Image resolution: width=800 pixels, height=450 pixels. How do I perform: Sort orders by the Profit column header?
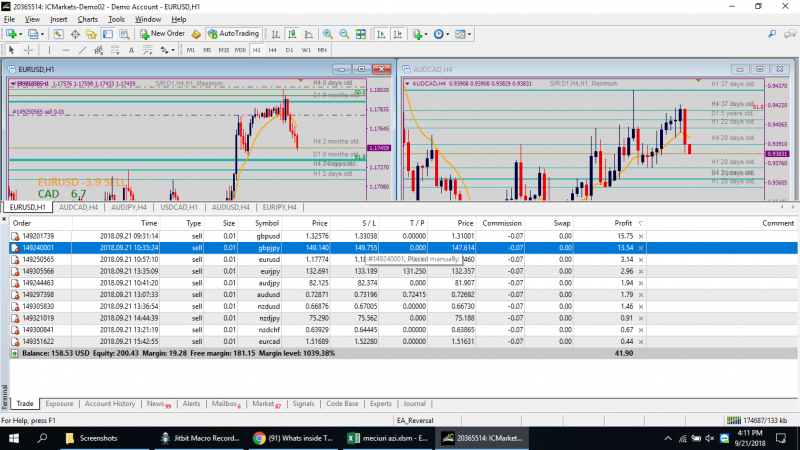coord(622,223)
